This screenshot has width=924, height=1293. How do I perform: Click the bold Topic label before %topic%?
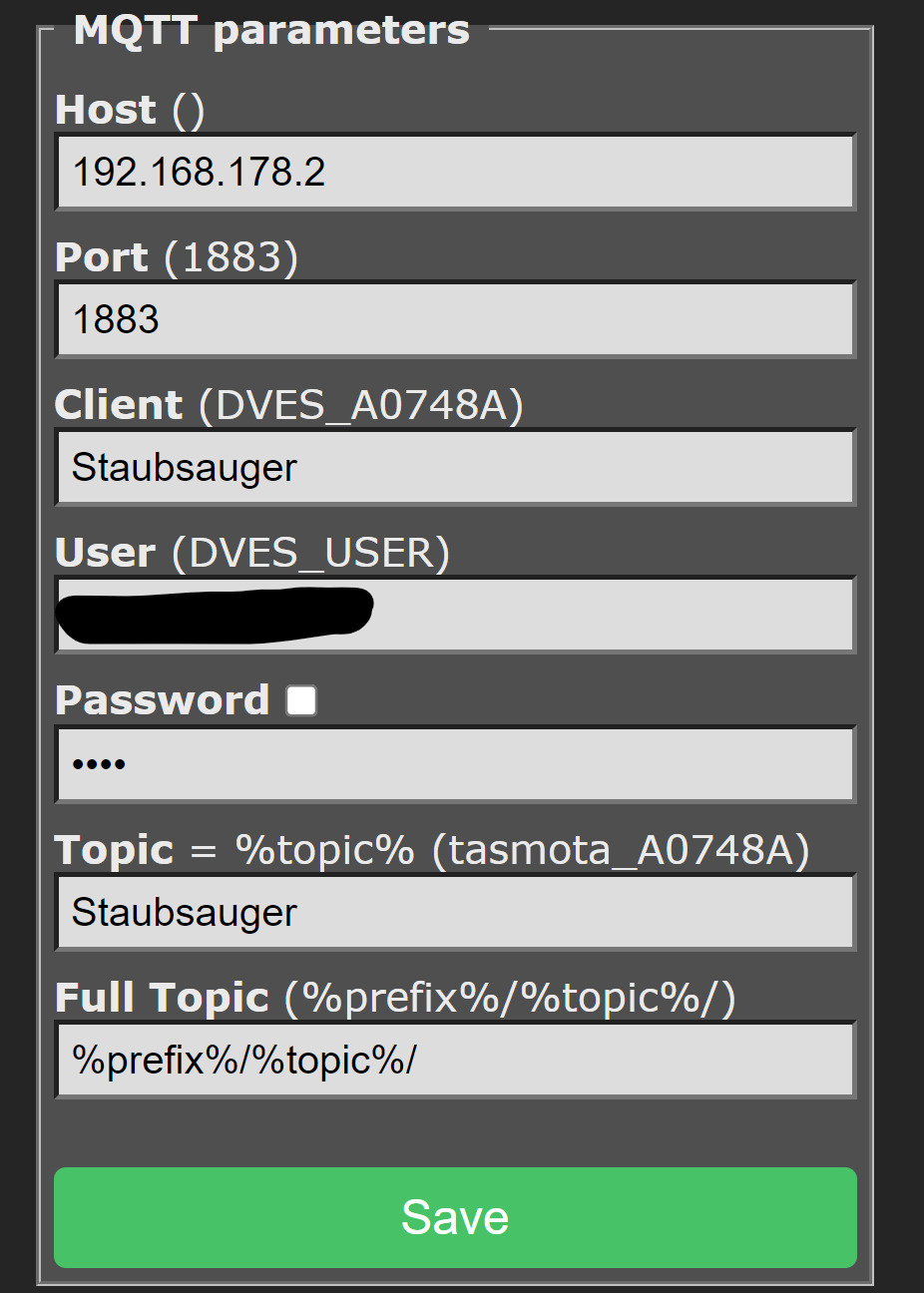click(x=114, y=850)
